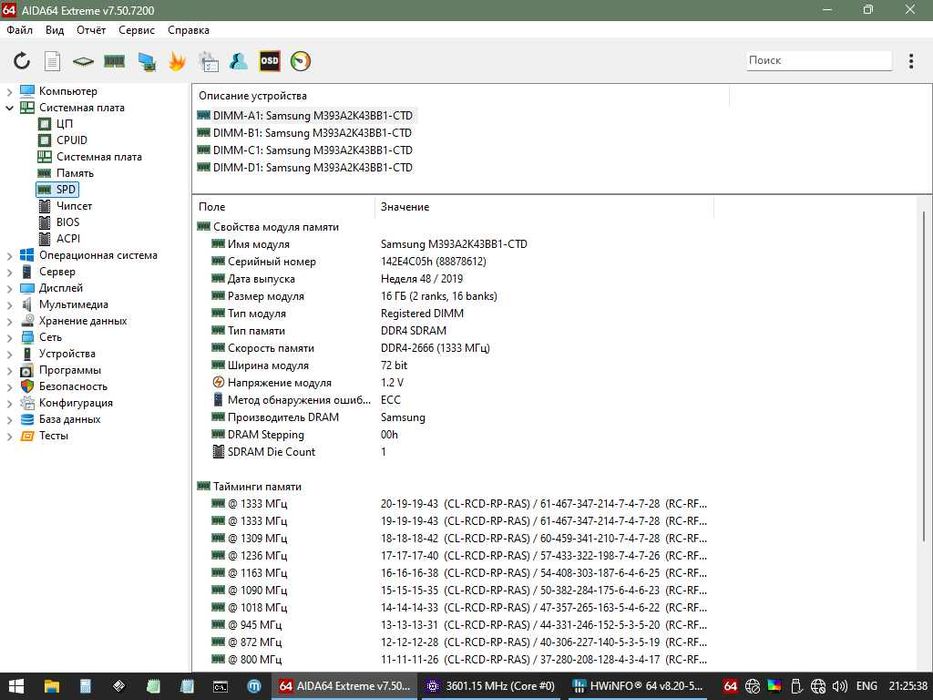933x700 pixels.
Task: Open the Windows Start button
Action: pyautogui.click(x=16, y=686)
